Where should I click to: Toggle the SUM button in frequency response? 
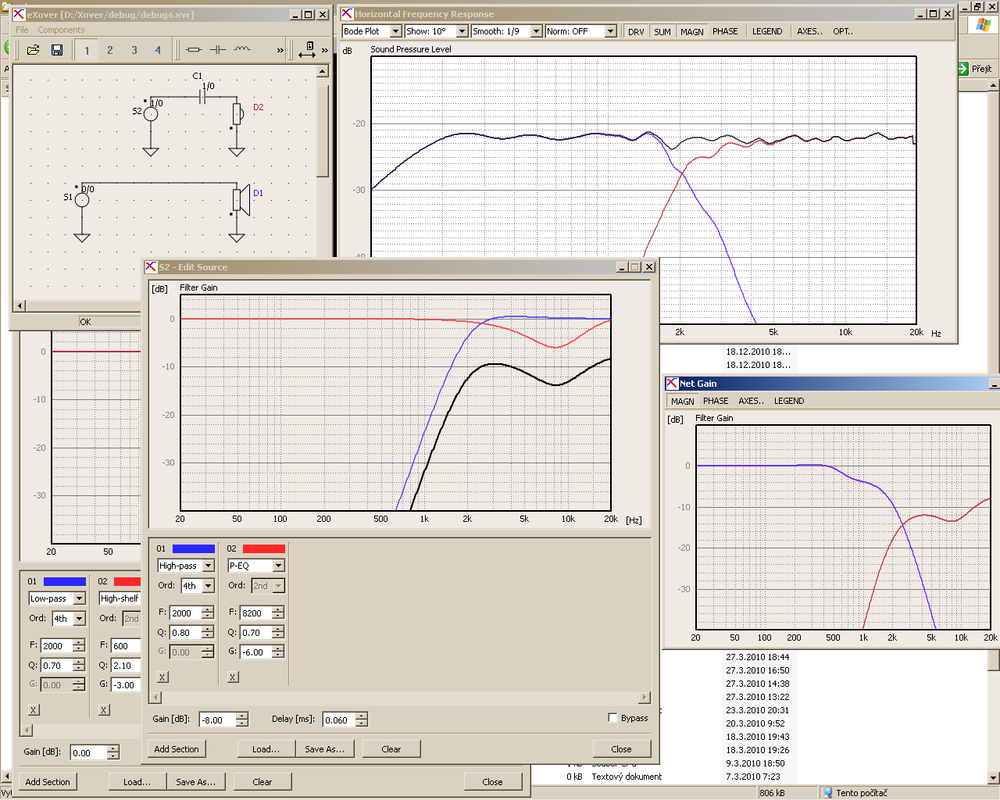pyautogui.click(x=662, y=31)
